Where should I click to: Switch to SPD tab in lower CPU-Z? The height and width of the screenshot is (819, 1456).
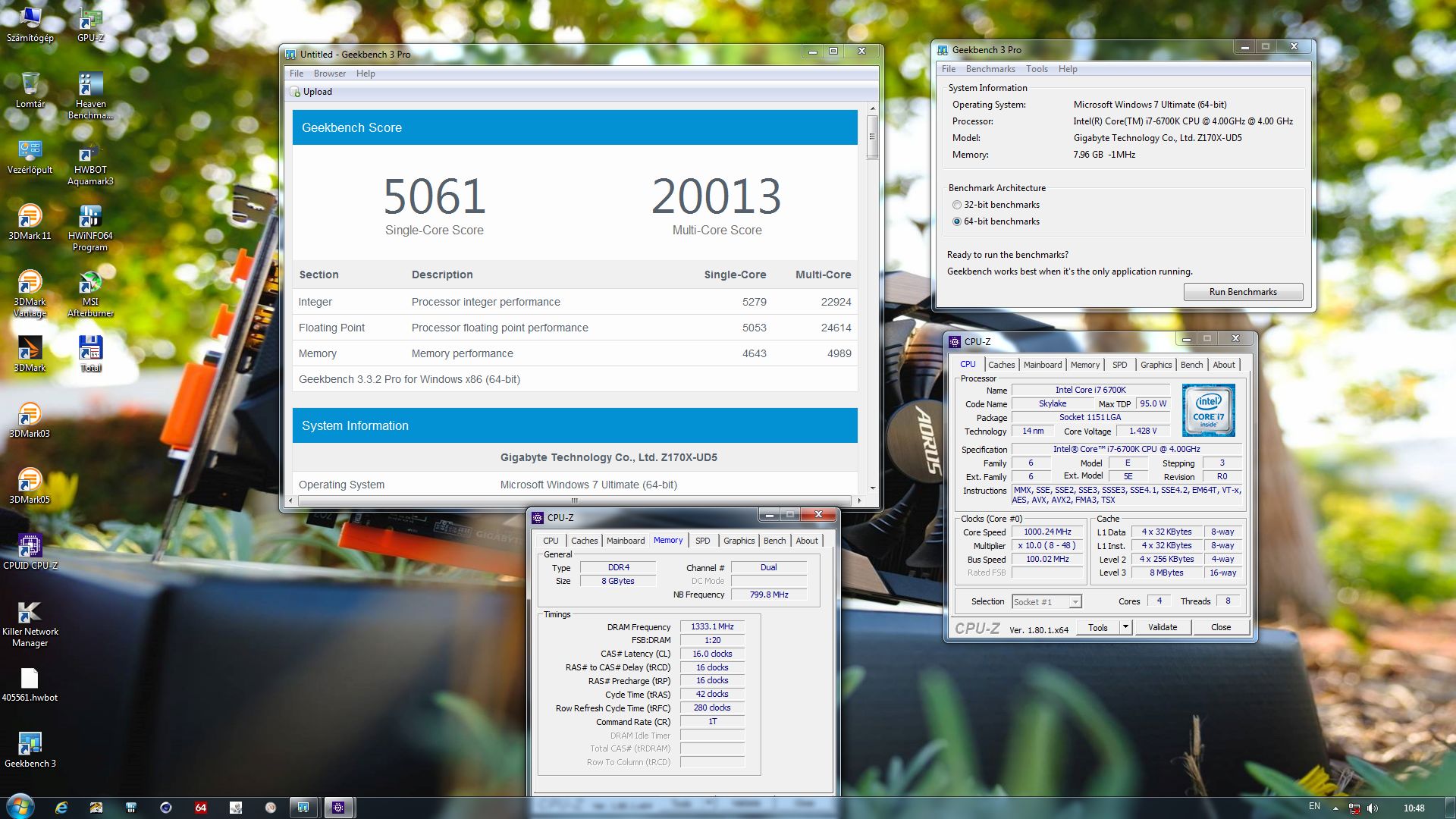[x=703, y=541]
